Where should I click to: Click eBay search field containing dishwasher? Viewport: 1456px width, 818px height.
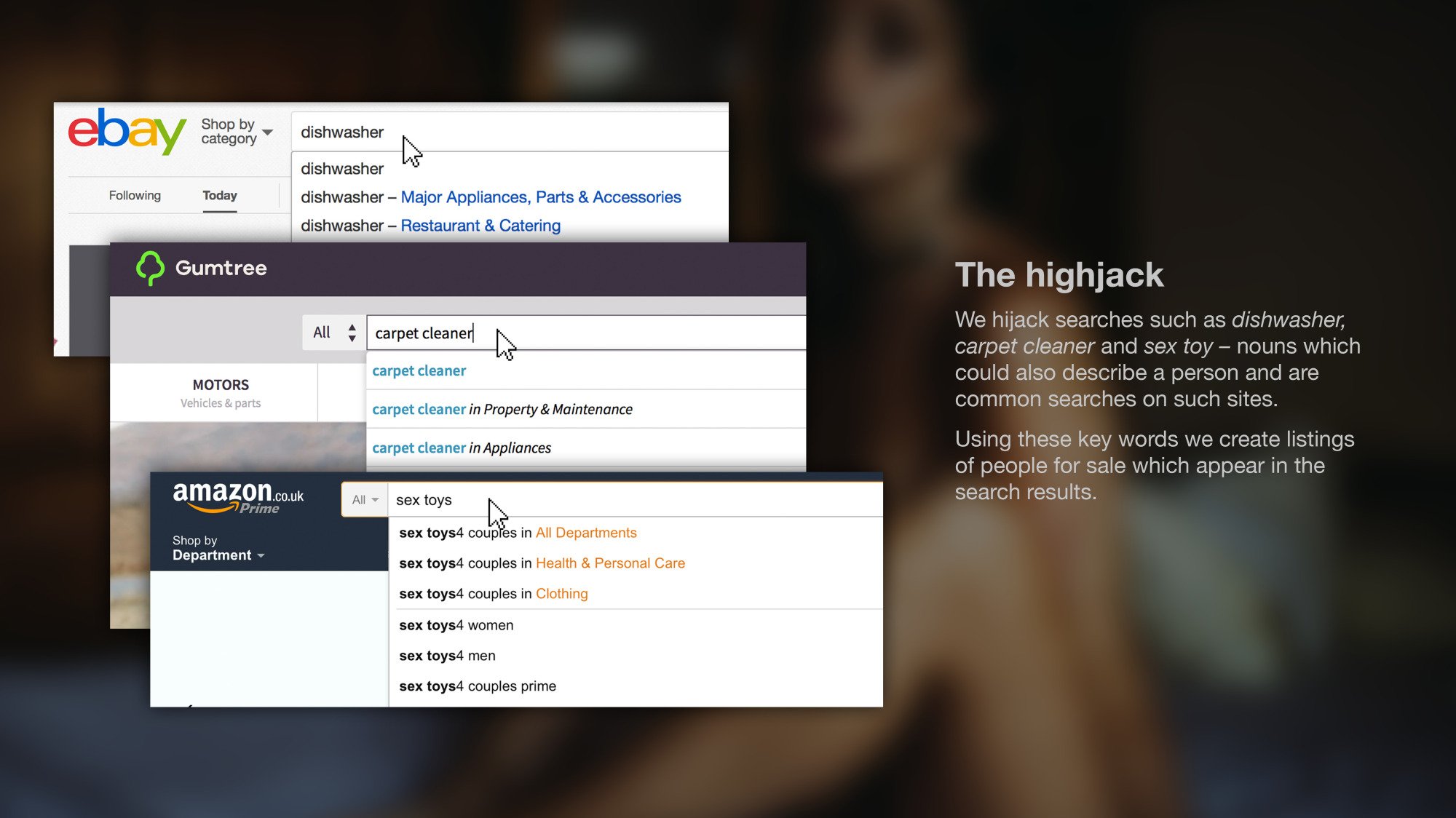(510, 132)
